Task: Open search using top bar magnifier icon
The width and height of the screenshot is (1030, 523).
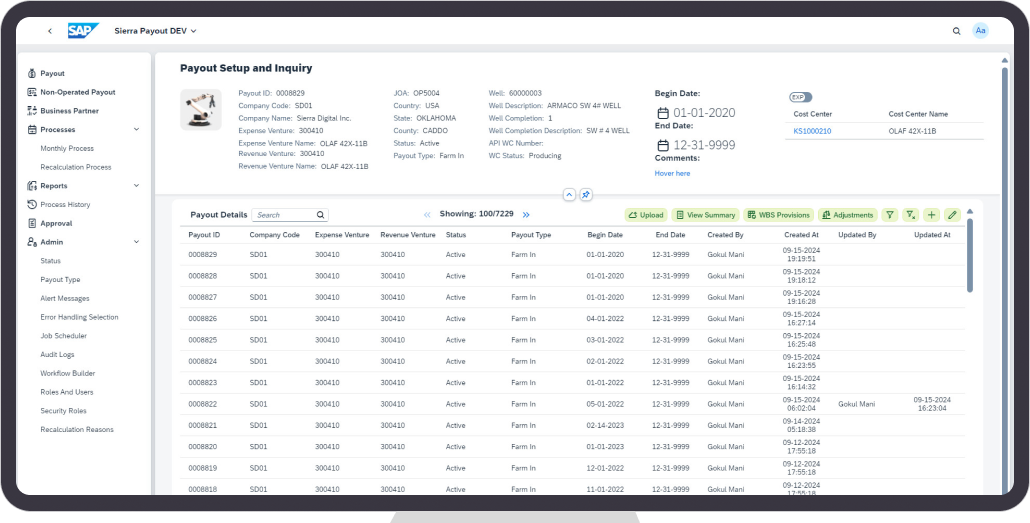Action: (x=957, y=31)
